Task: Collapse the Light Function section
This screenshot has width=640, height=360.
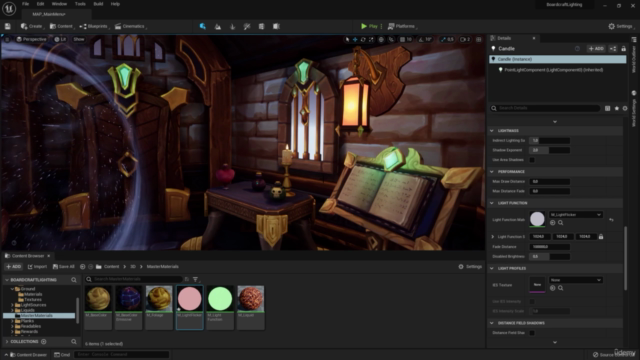Action: pyautogui.click(x=492, y=203)
